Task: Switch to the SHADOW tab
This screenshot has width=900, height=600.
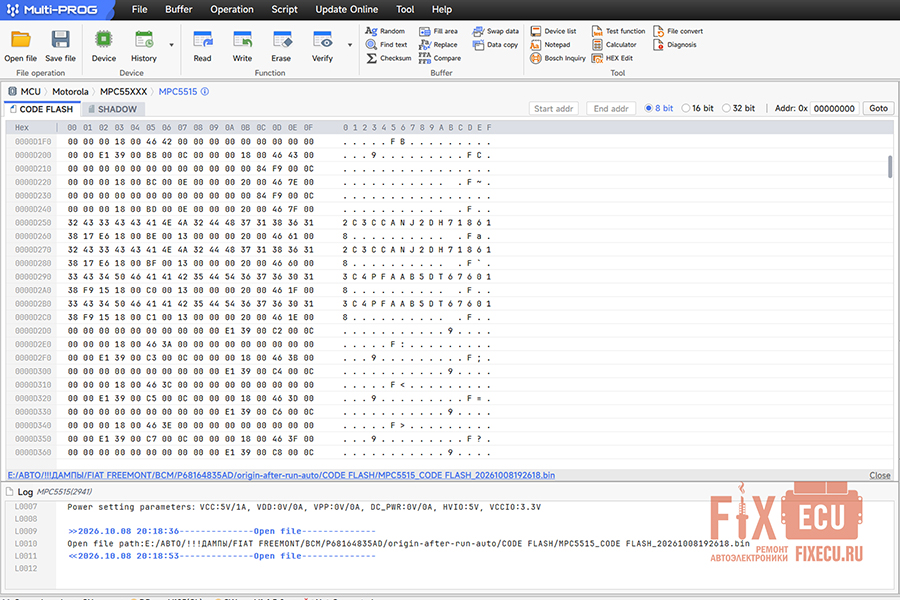Action: click(x=112, y=109)
